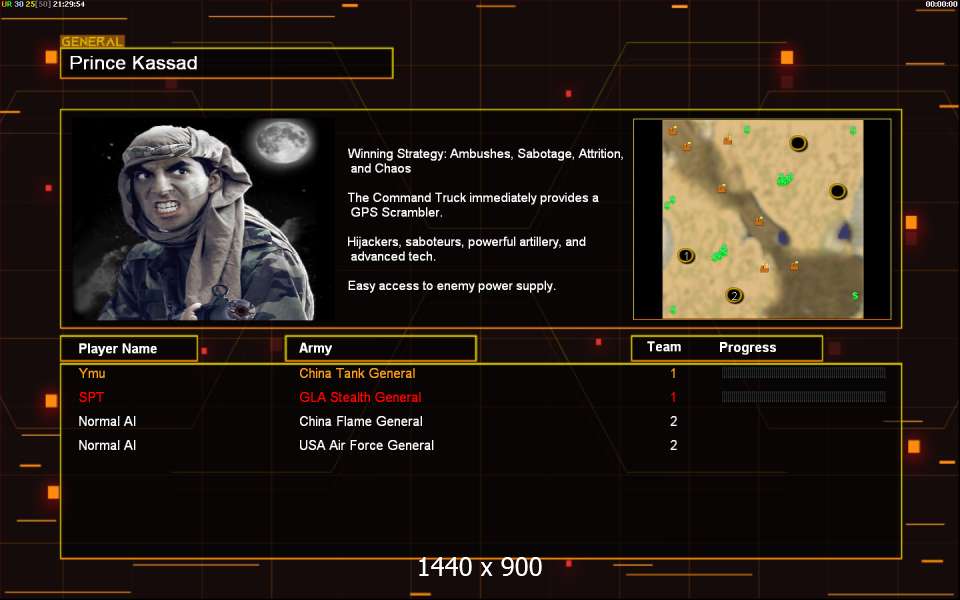Viewport: 960px width, 600px height.
Task: Click the Player Name column header
Action: coord(129,348)
